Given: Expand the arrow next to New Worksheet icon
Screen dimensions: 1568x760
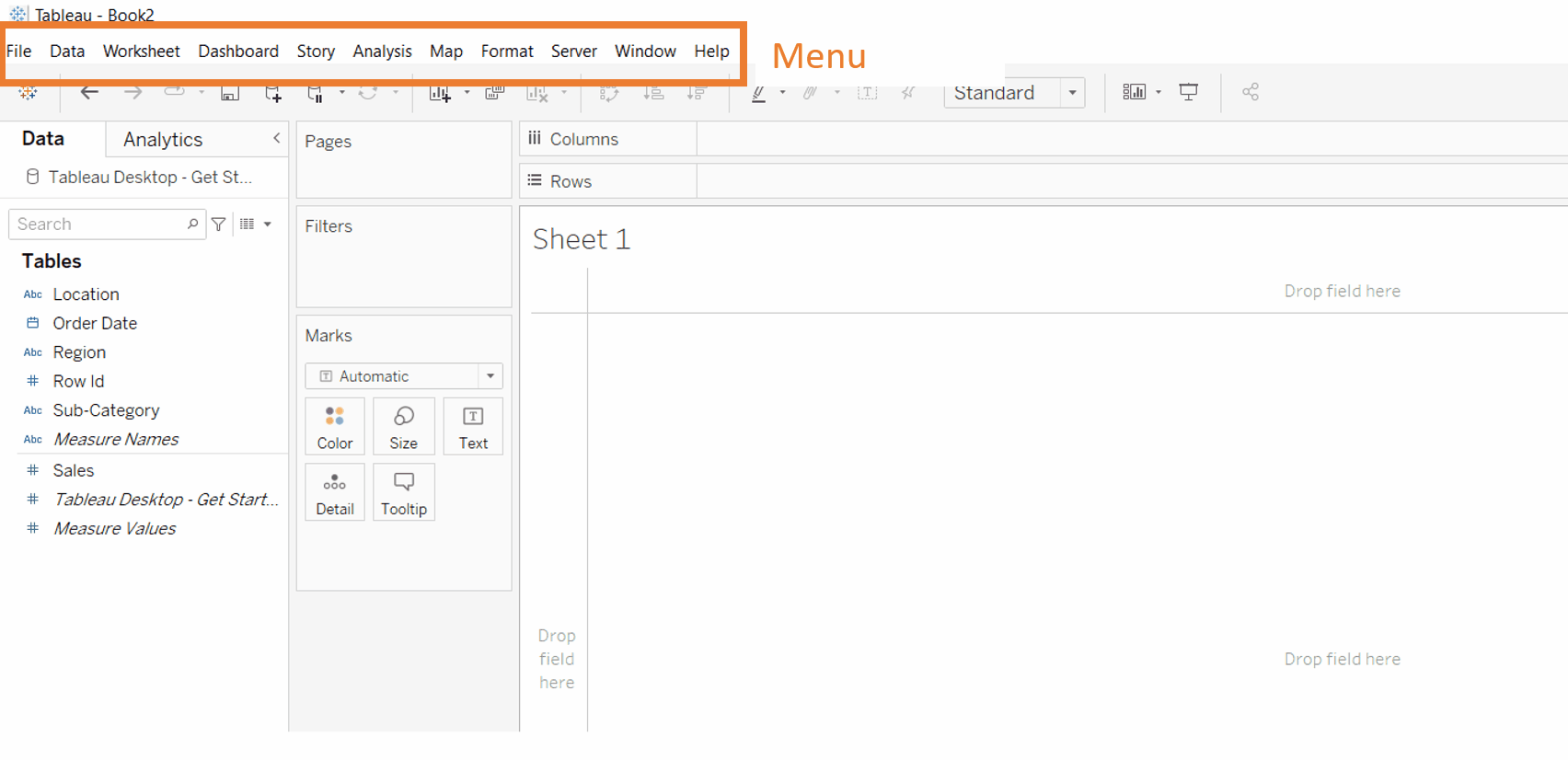Looking at the screenshot, I should click(467, 93).
